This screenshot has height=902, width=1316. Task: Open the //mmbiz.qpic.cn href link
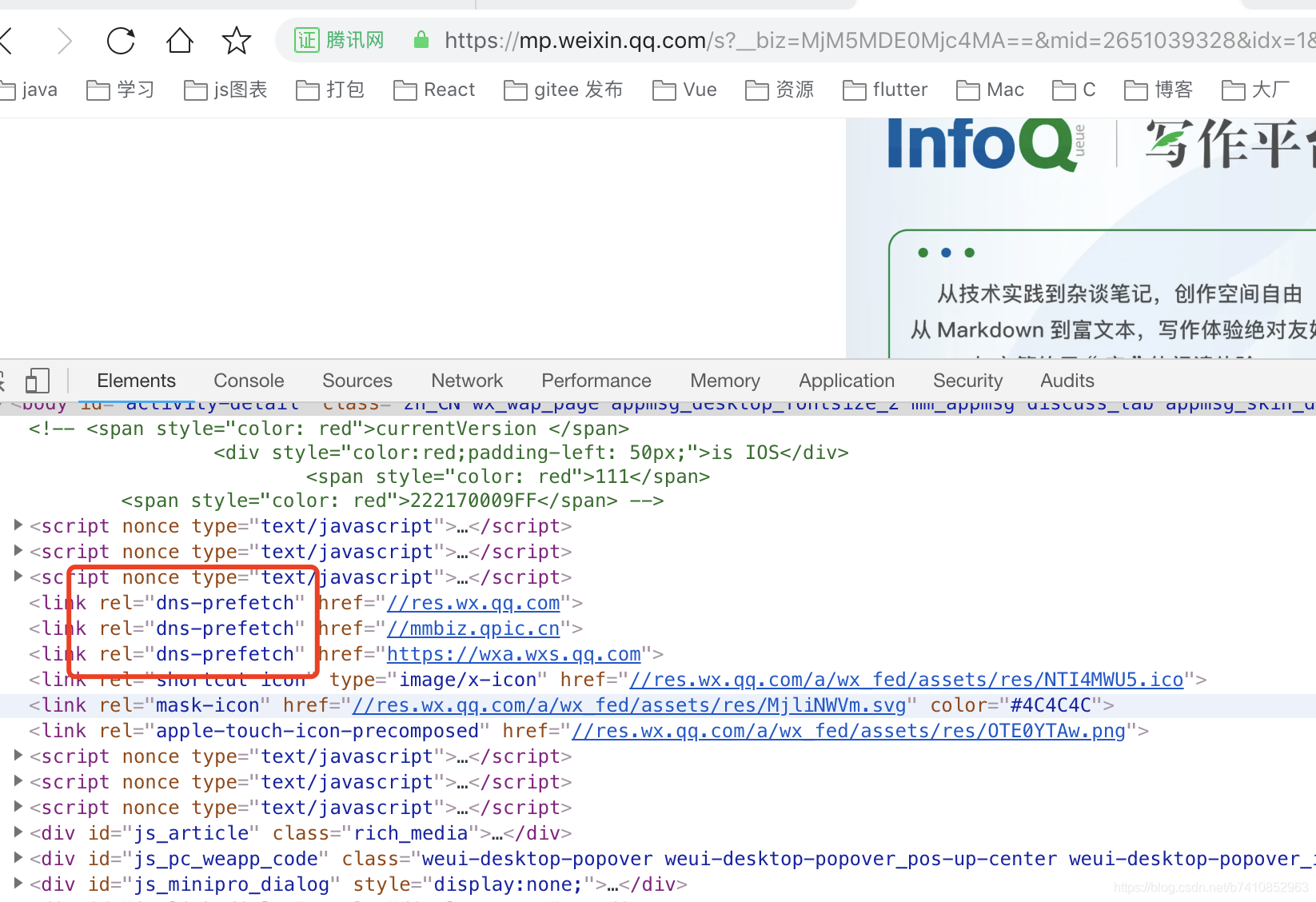[473, 629]
